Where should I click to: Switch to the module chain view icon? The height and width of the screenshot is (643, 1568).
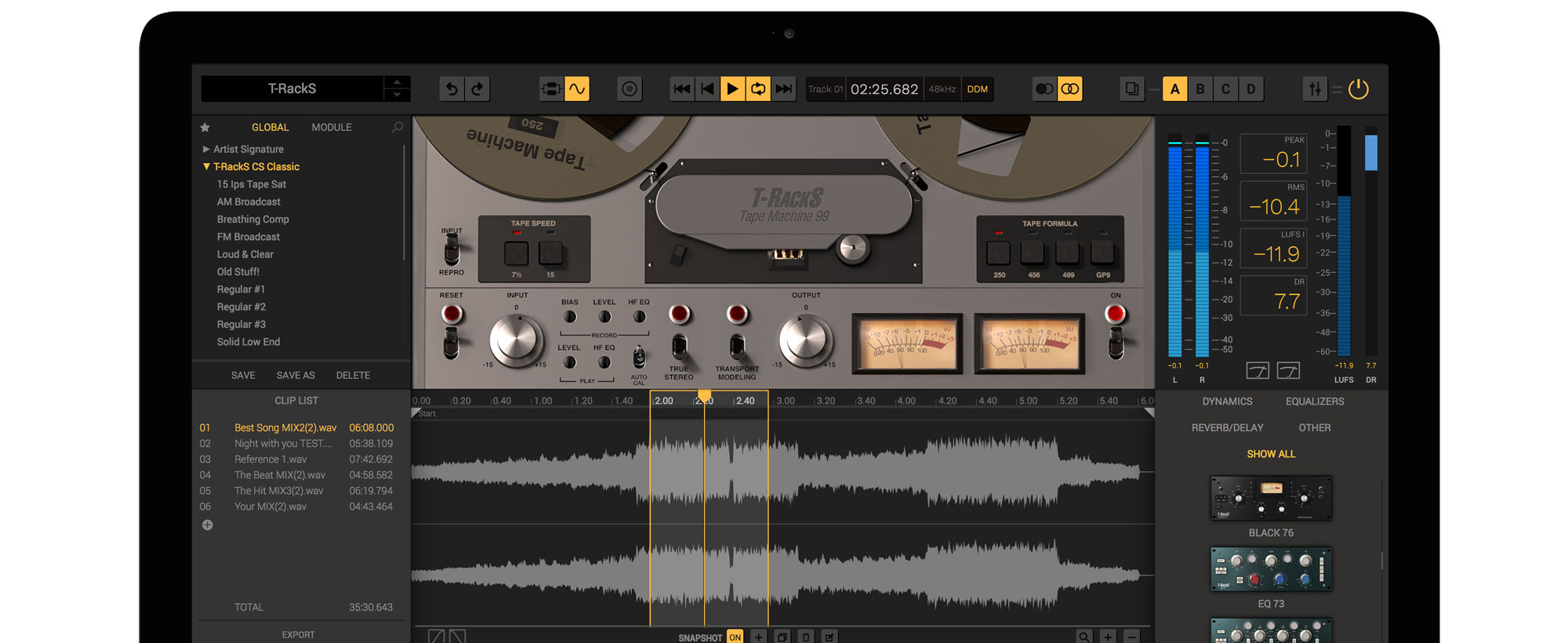click(x=551, y=89)
